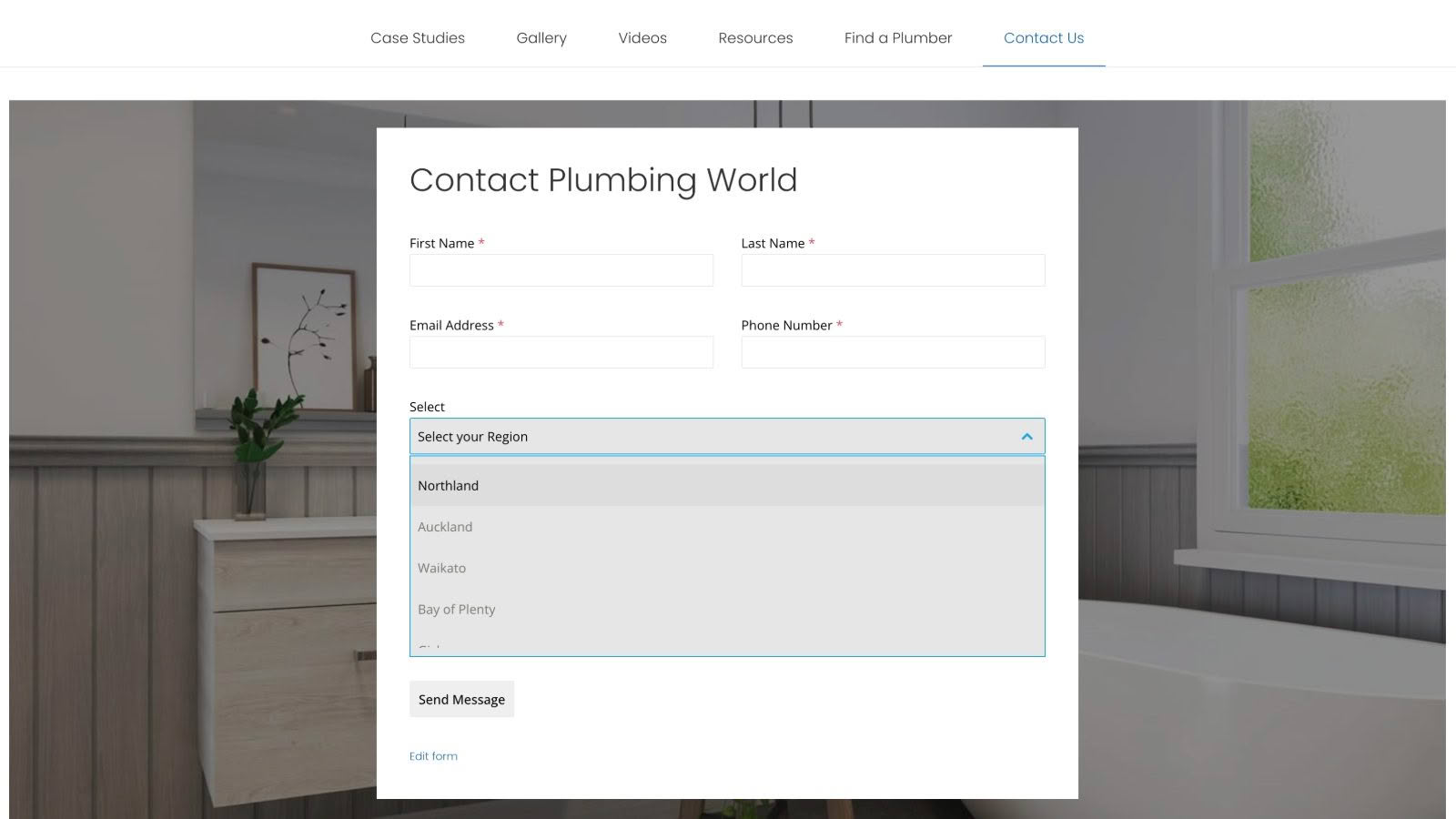Image resolution: width=1456 pixels, height=819 pixels.
Task: Open the Resources menu item
Action: (x=755, y=37)
